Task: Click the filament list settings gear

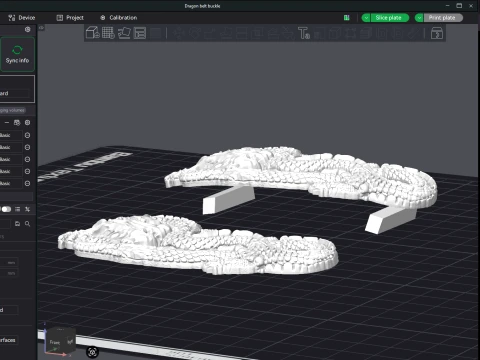Action: [28, 123]
